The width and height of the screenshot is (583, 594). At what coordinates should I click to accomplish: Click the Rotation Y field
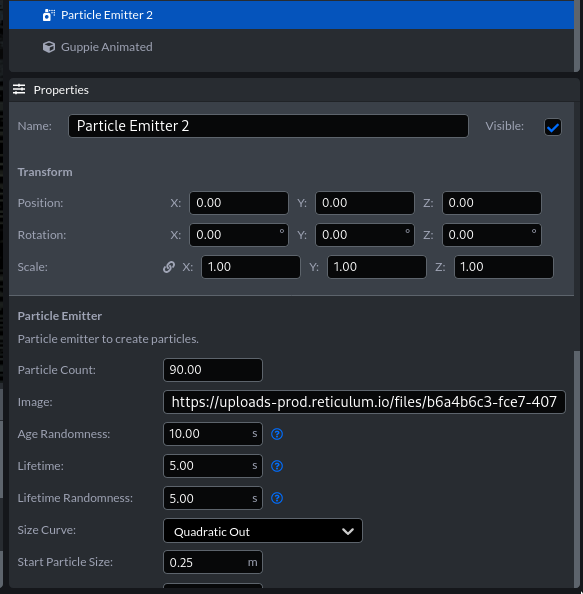(365, 235)
